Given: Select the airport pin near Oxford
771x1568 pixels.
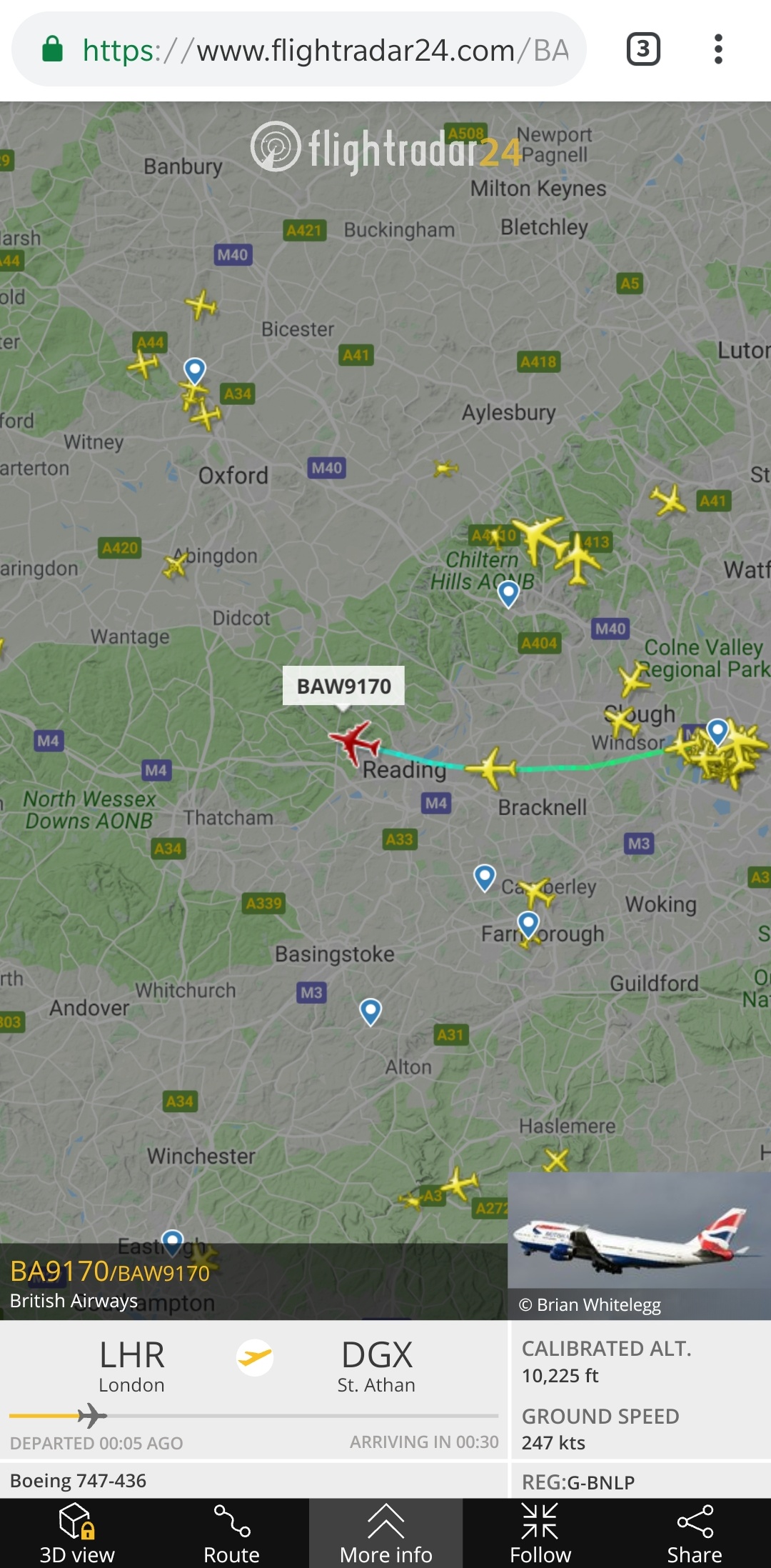Looking at the screenshot, I should point(195,371).
